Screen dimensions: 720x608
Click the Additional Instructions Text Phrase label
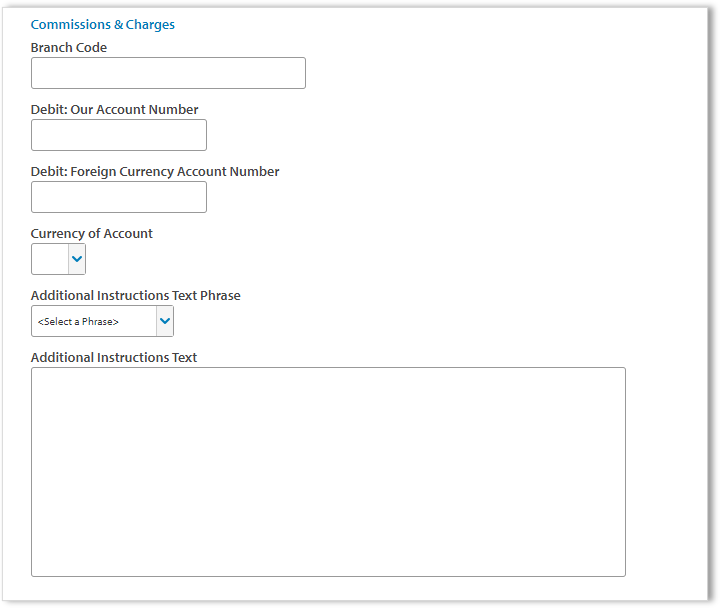(x=136, y=295)
